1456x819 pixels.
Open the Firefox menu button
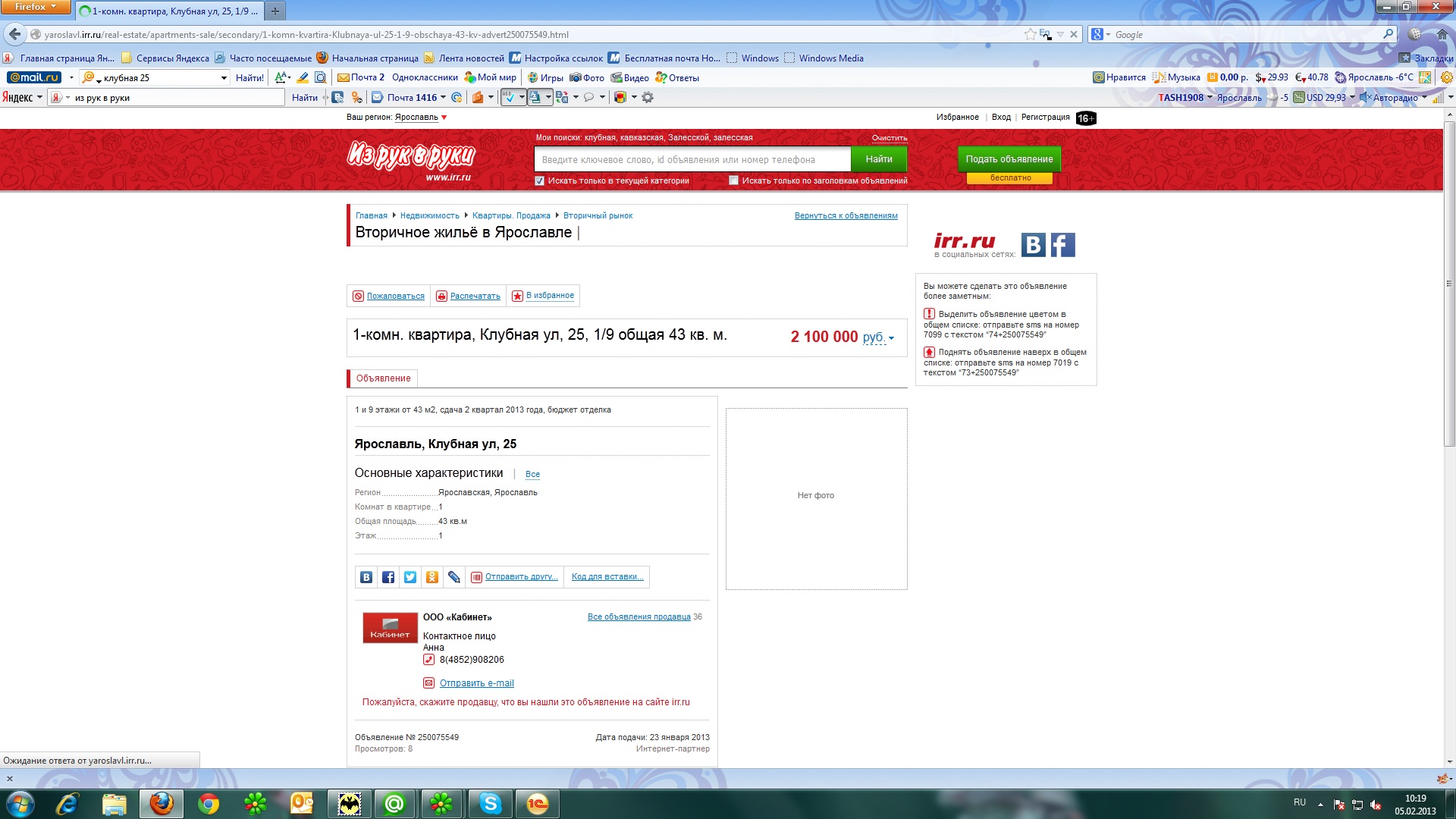point(35,7)
